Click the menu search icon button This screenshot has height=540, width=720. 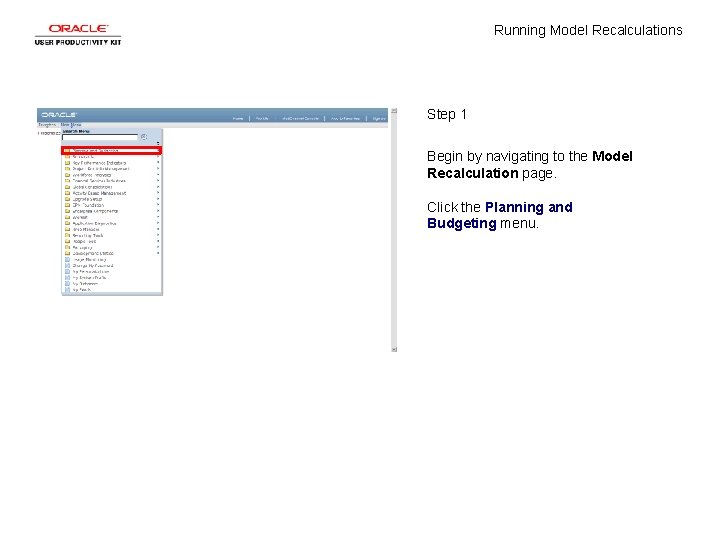point(144,137)
